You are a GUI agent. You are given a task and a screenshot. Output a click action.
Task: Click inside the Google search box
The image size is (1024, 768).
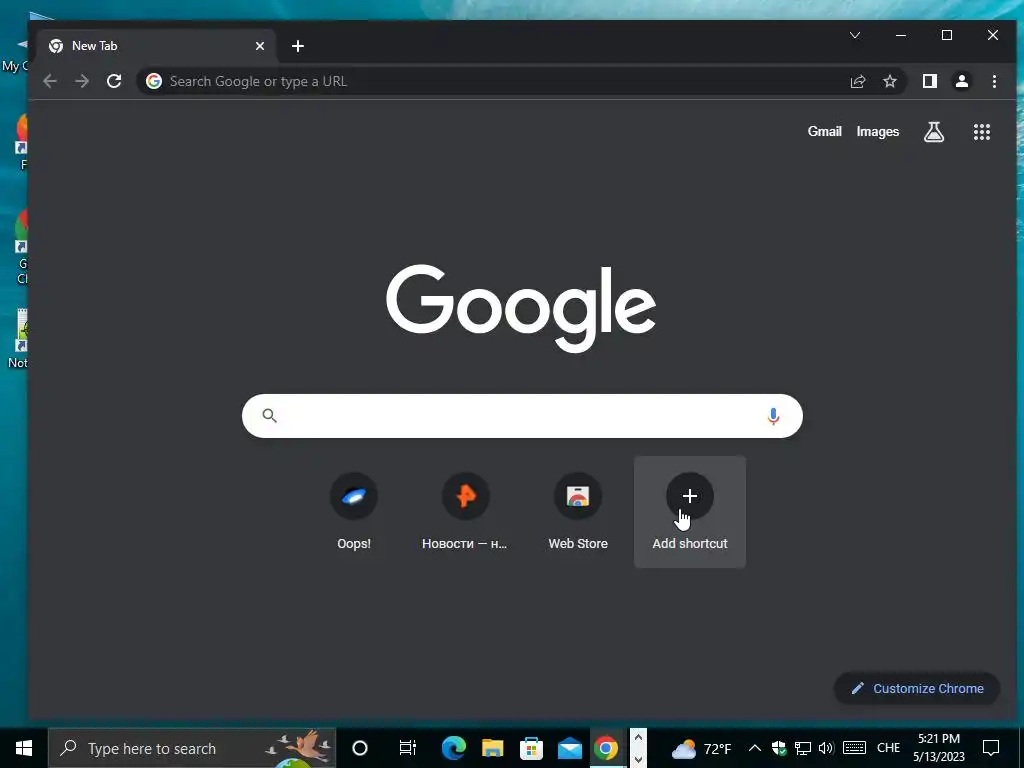coord(522,416)
